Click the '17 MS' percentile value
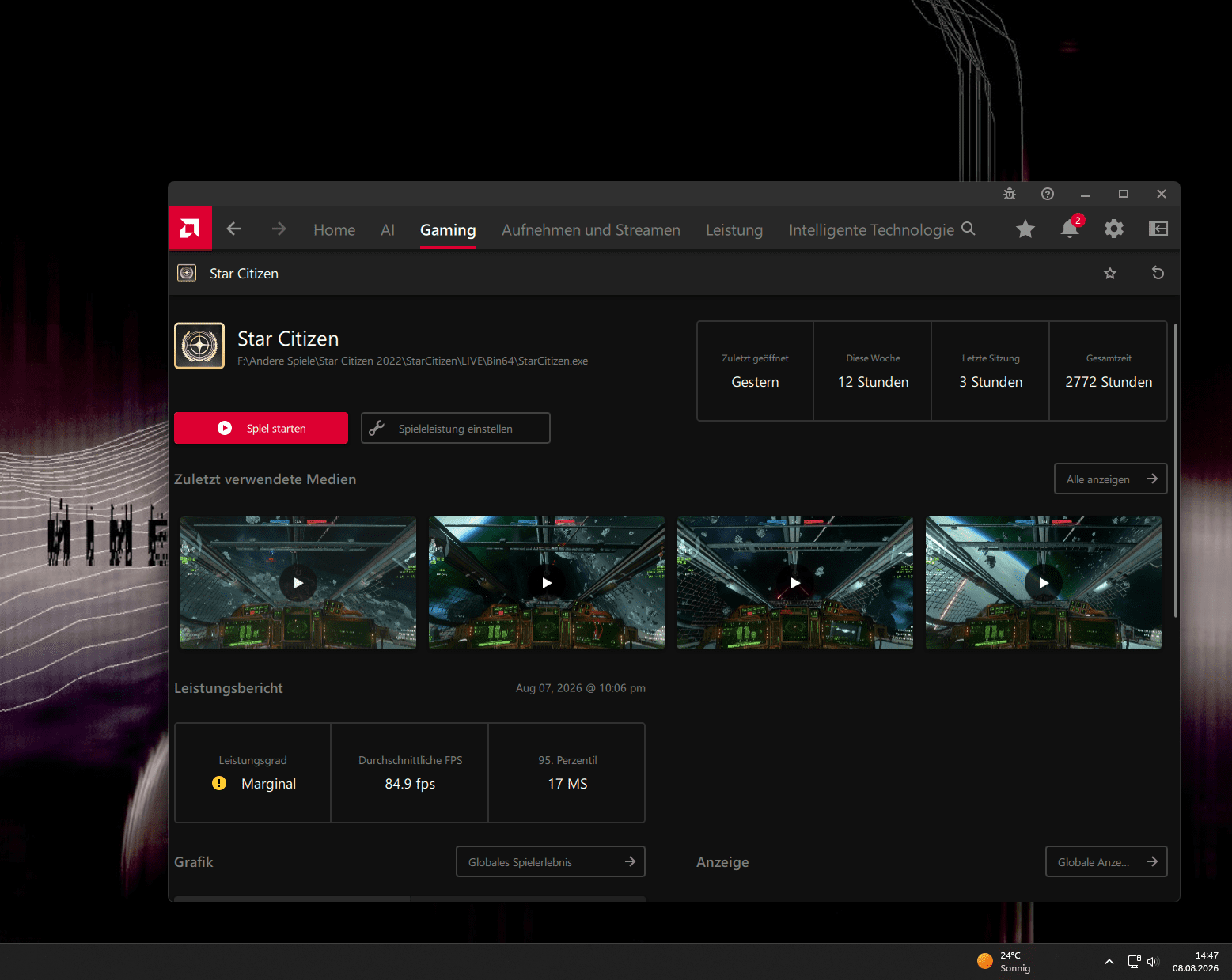 tap(567, 784)
